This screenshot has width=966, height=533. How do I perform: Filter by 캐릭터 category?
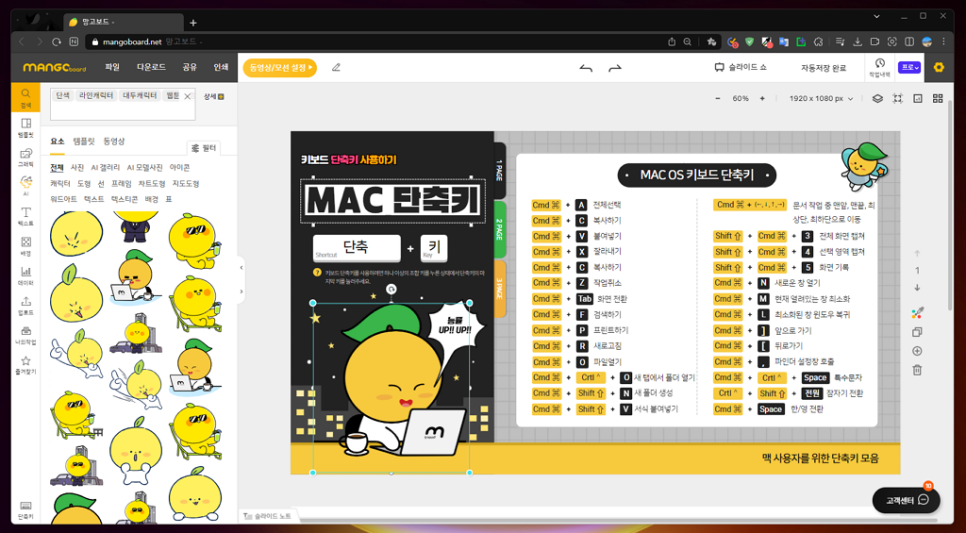pos(60,183)
